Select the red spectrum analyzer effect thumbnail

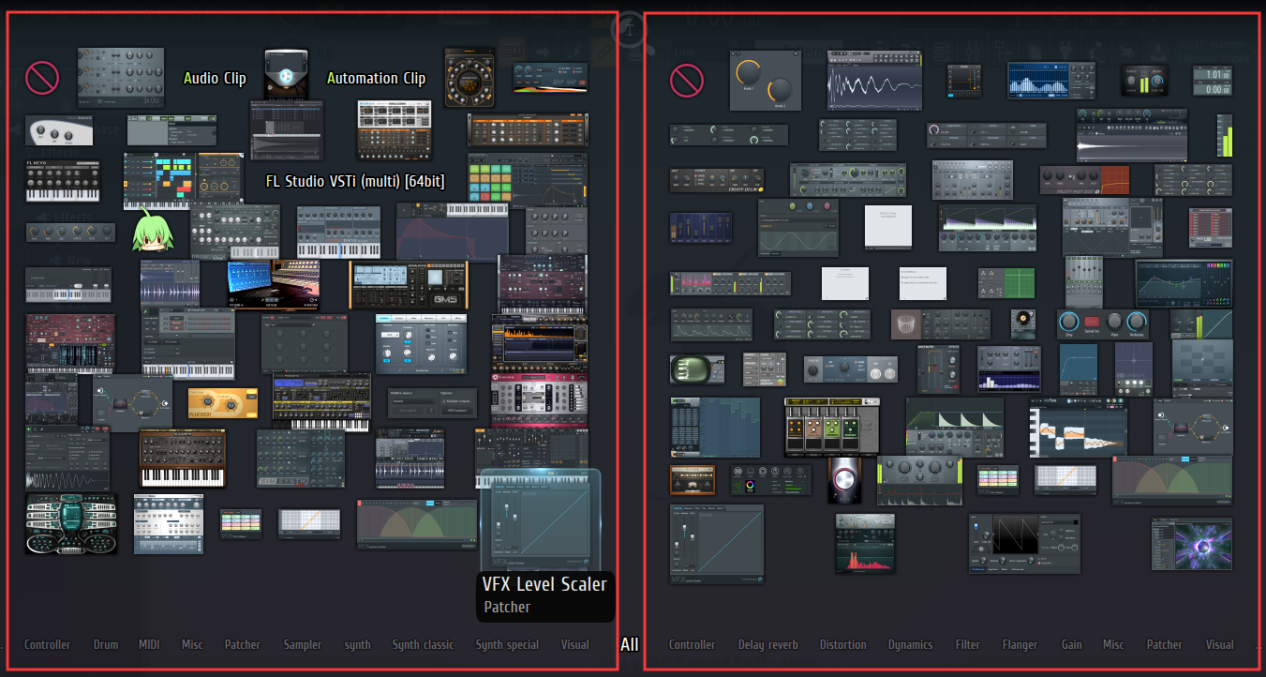click(x=865, y=543)
